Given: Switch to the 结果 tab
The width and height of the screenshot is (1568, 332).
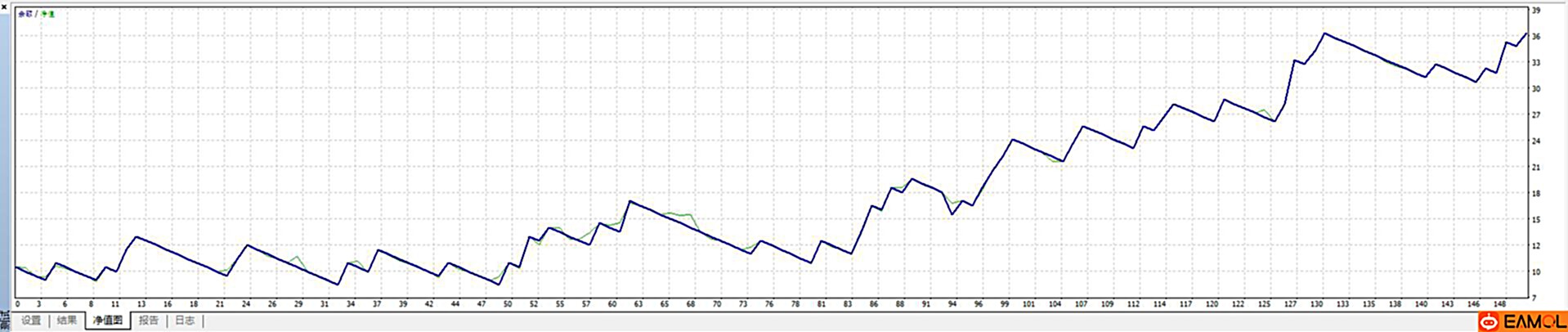Looking at the screenshot, I should [67, 321].
